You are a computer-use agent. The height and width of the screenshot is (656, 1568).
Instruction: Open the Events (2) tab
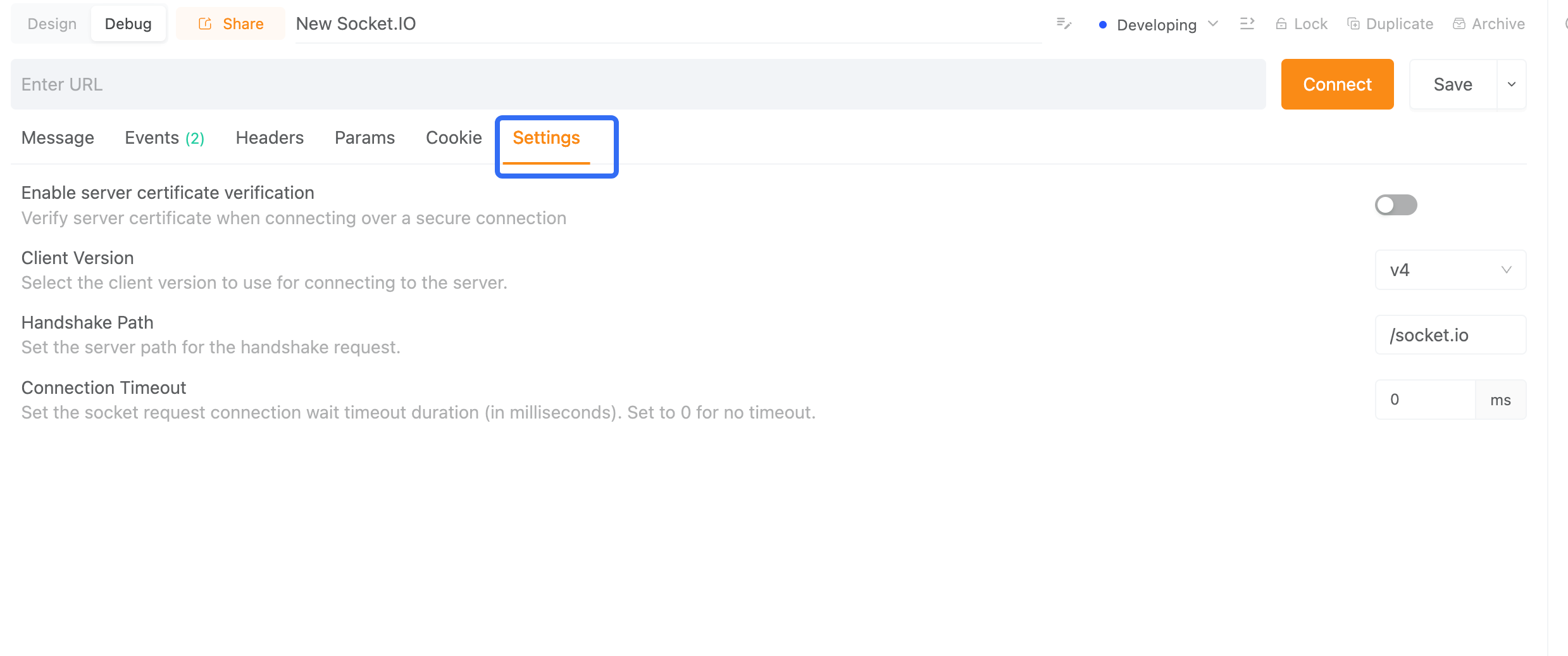[x=165, y=138]
